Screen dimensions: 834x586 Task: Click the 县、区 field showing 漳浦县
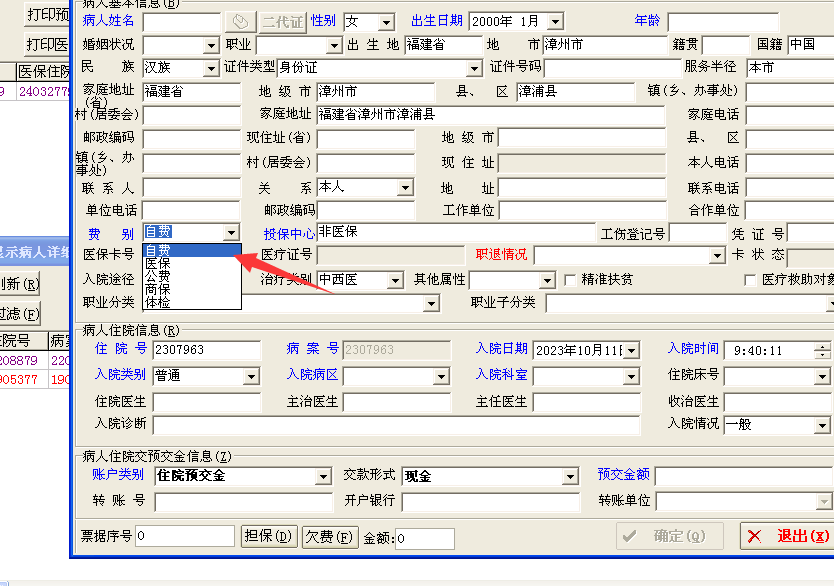tap(576, 92)
